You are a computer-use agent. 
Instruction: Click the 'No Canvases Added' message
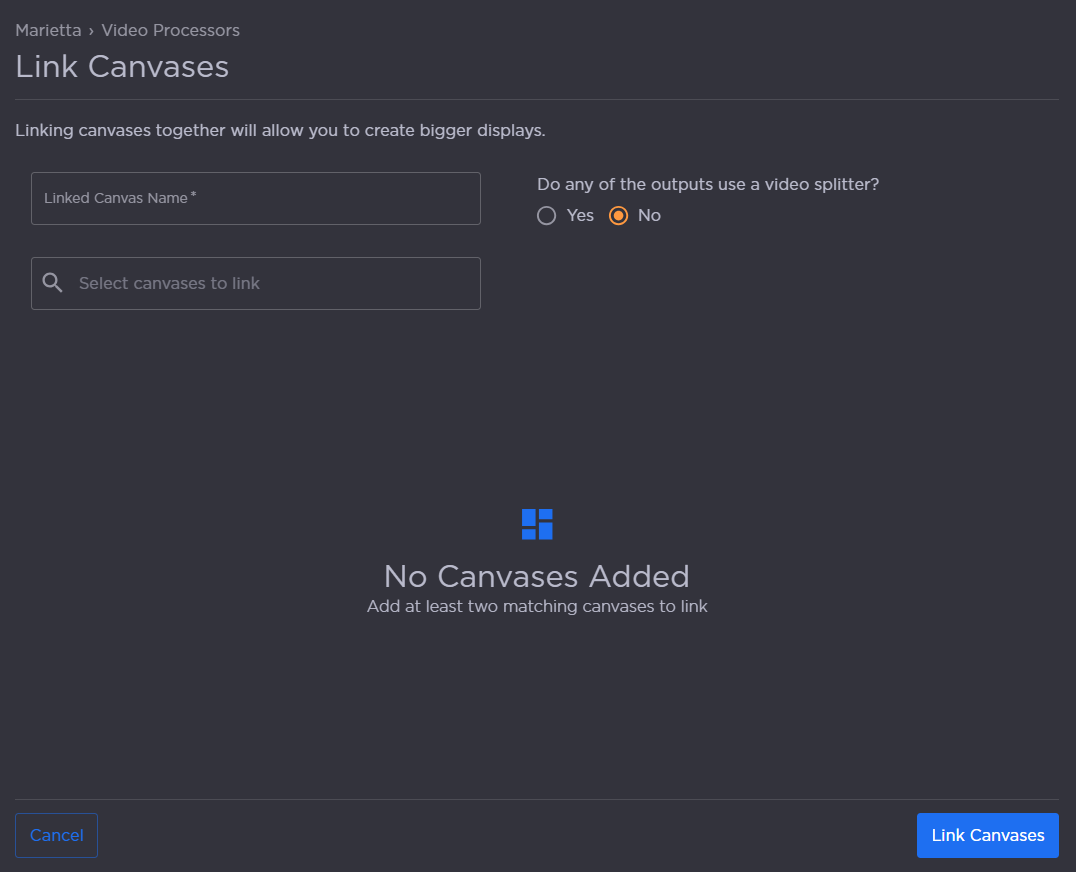(x=537, y=577)
